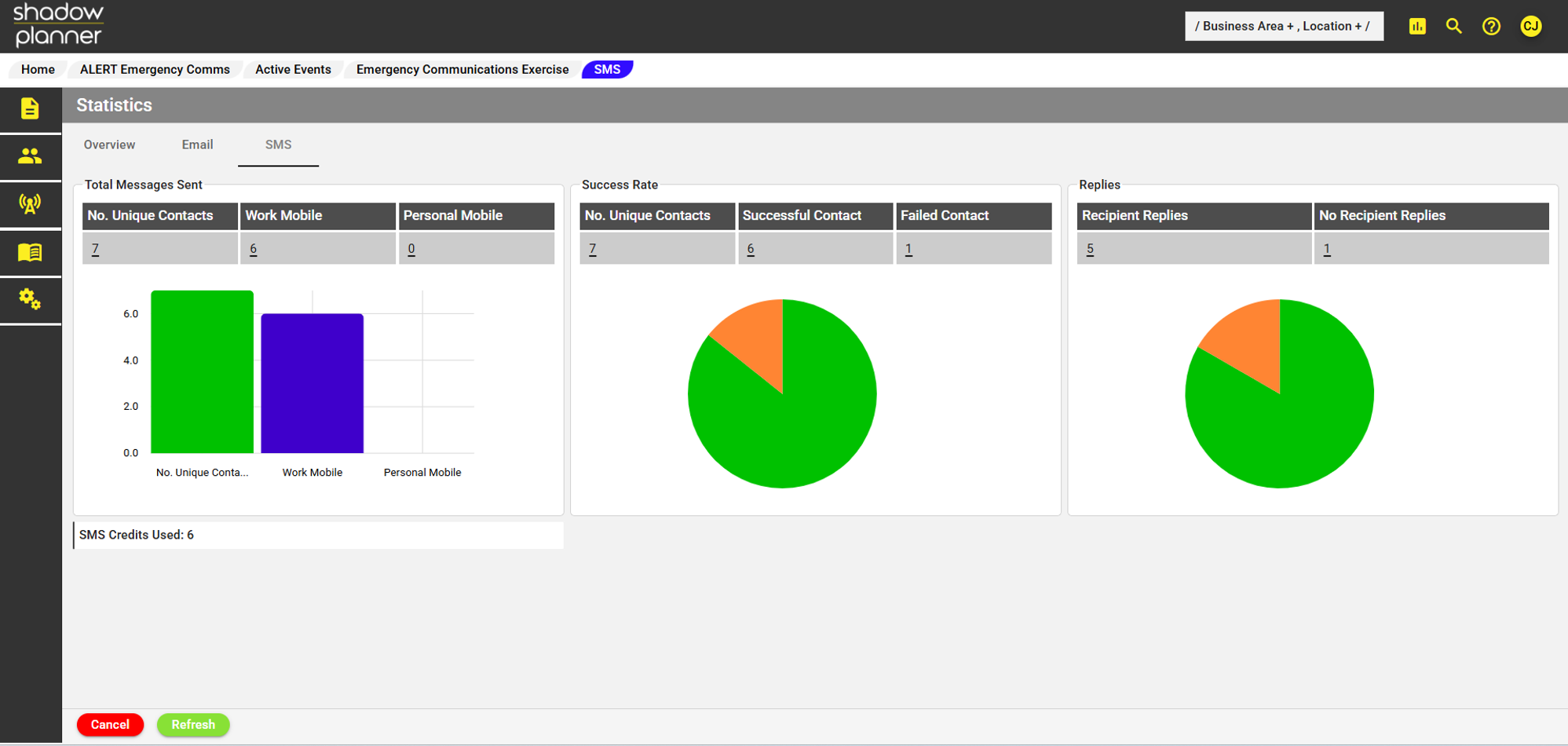Screen dimensions: 1568x746
Task: Click the green No. Unique Contacts bar
Action: (x=202, y=371)
